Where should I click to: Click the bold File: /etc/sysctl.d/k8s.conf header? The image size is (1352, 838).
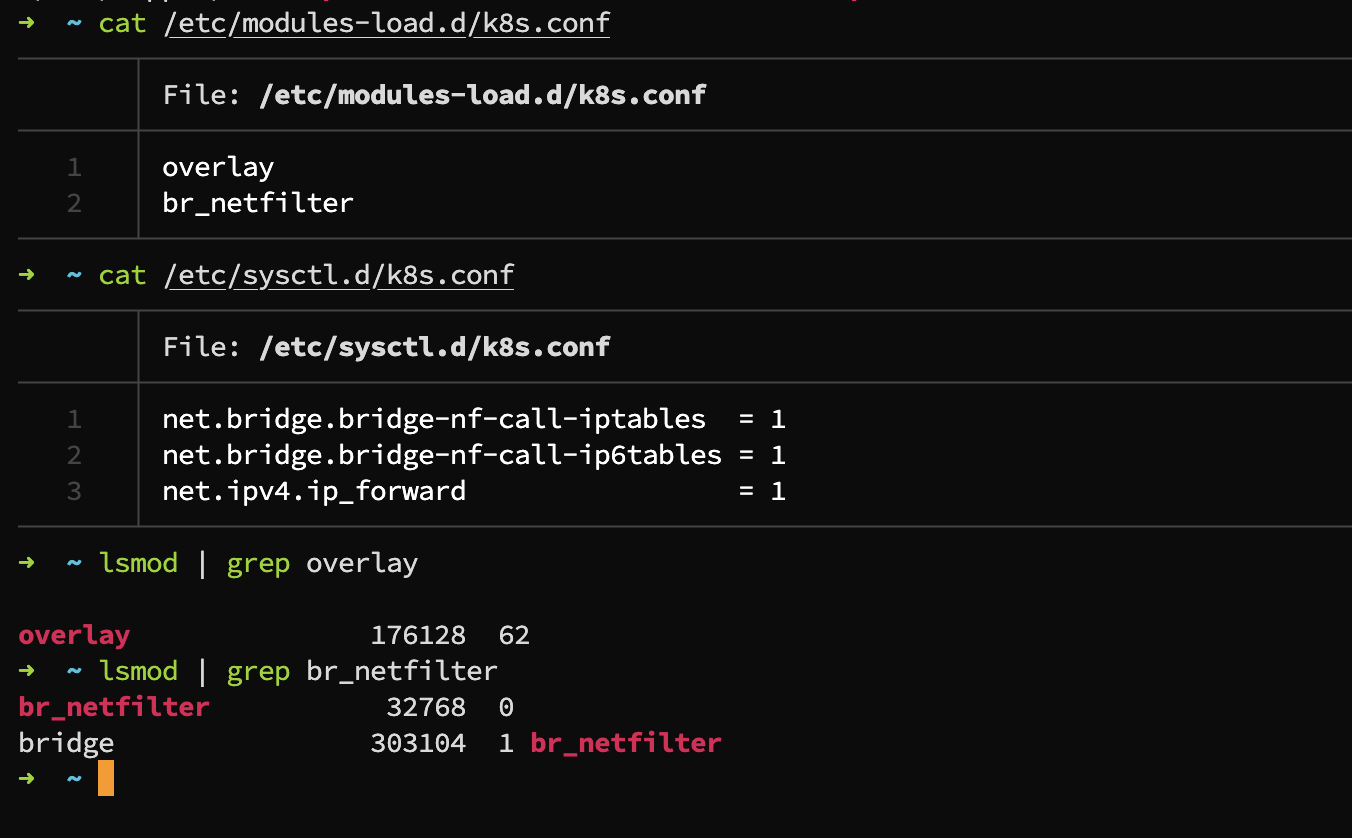pos(386,347)
